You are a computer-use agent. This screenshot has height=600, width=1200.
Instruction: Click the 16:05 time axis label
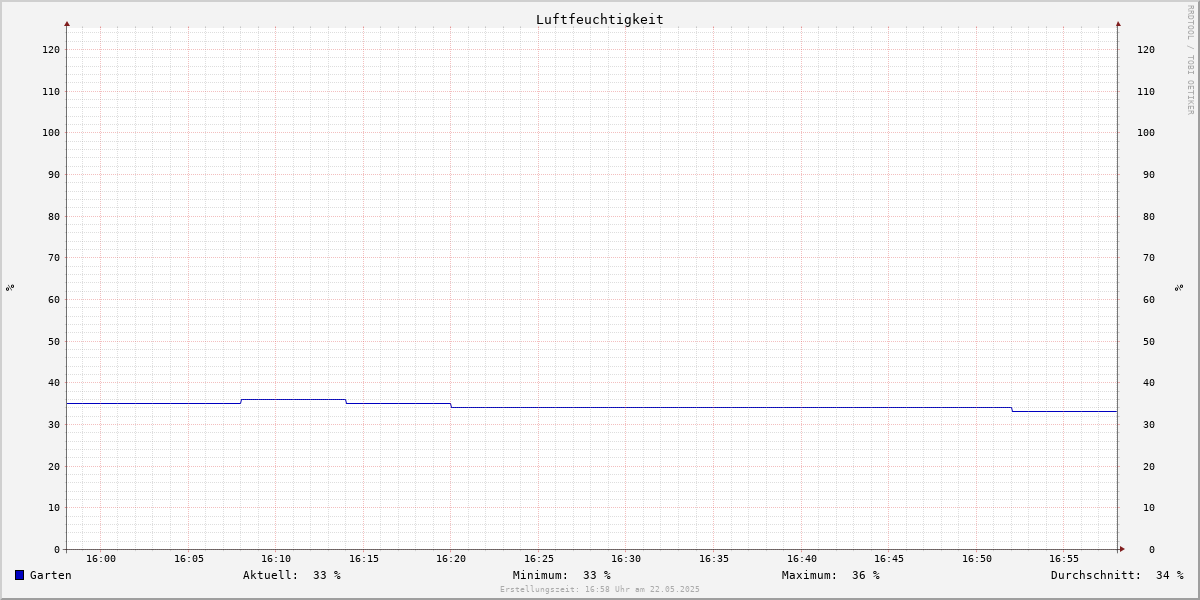pos(189,559)
